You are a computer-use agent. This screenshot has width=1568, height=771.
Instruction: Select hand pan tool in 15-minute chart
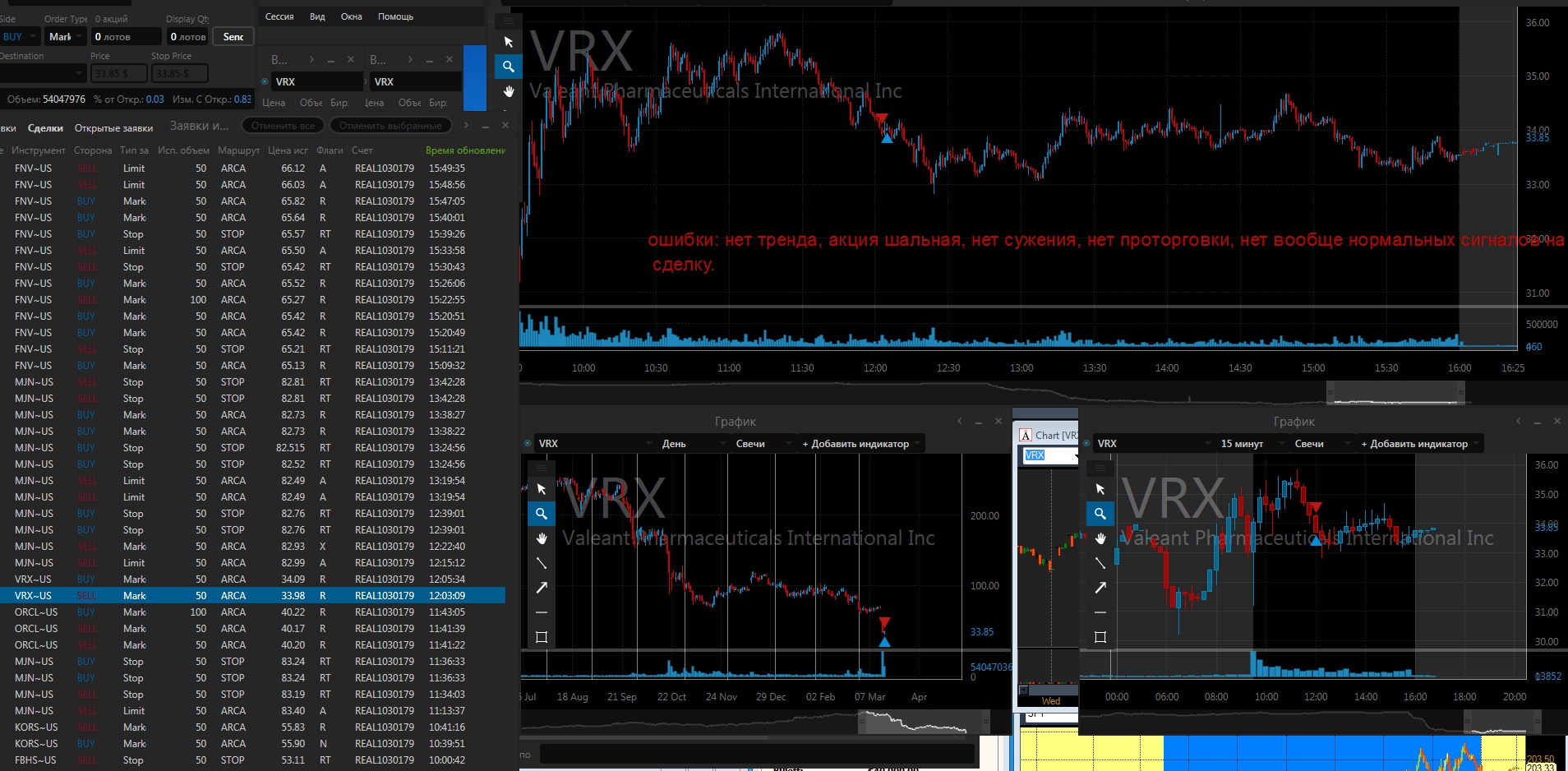click(1100, 538)
